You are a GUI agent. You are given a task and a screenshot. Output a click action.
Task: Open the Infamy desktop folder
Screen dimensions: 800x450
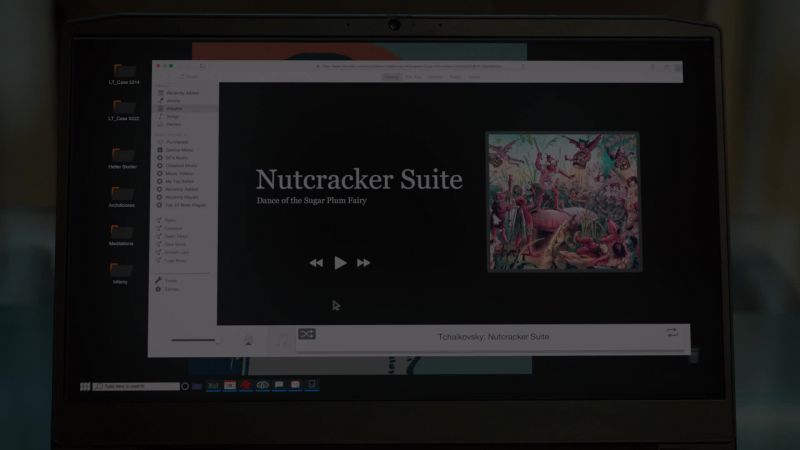120,273
